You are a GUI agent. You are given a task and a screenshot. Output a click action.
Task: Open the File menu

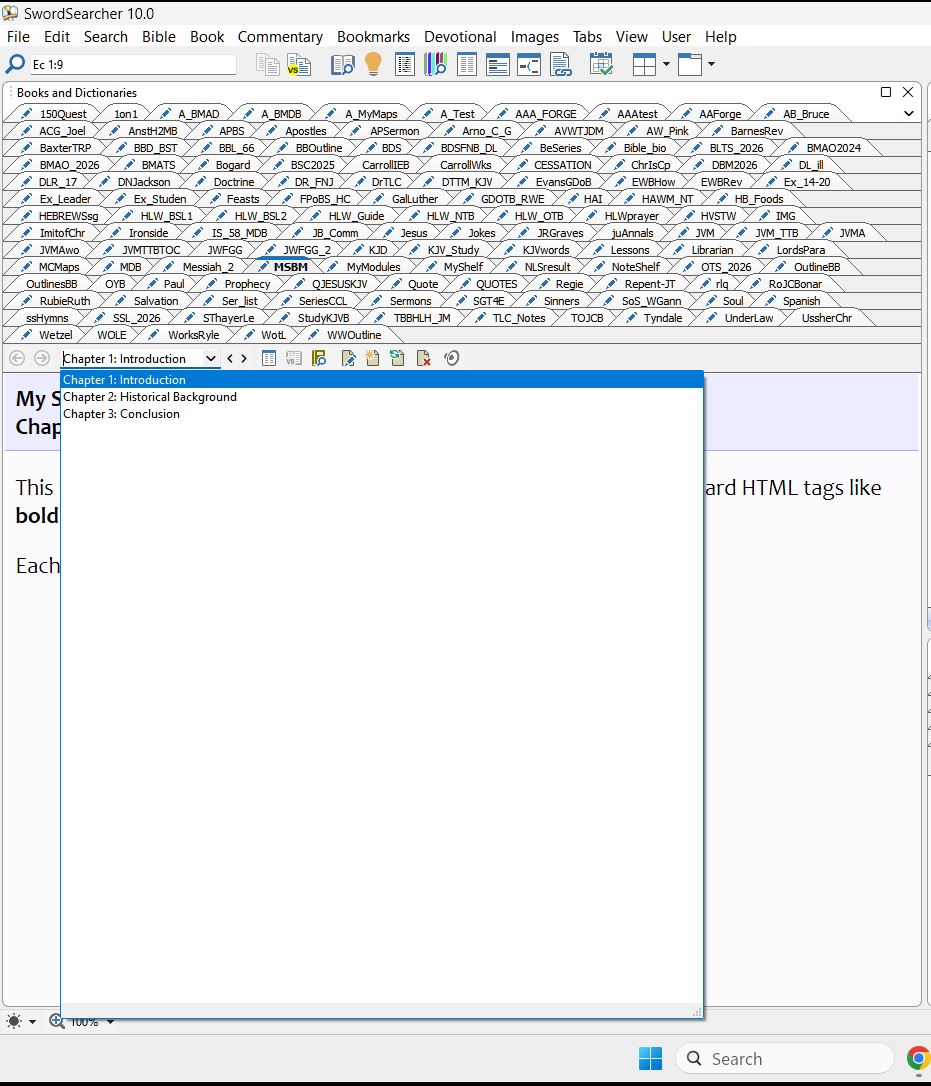point(18,37)
